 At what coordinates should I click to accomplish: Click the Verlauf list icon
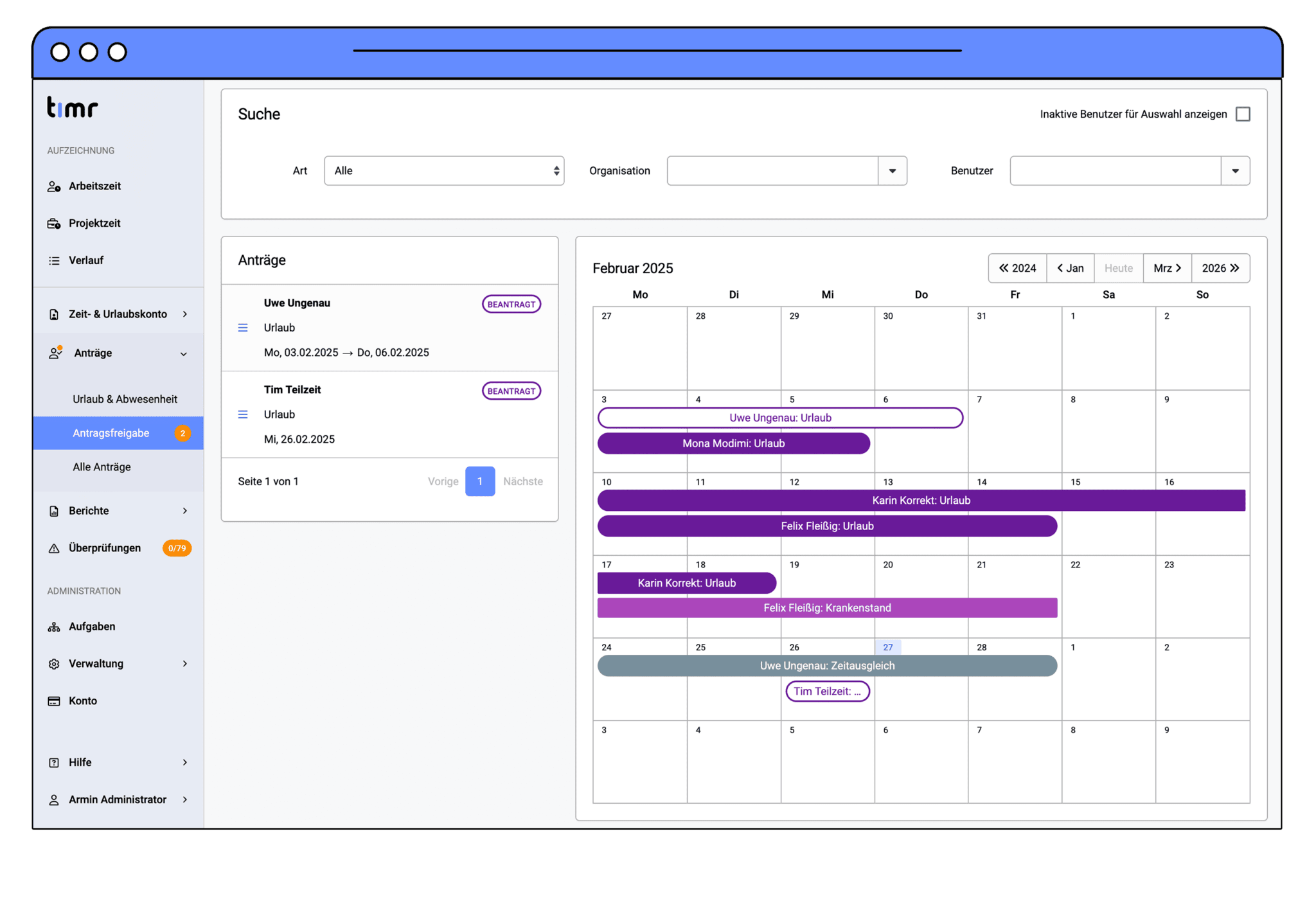pos(54,261)
